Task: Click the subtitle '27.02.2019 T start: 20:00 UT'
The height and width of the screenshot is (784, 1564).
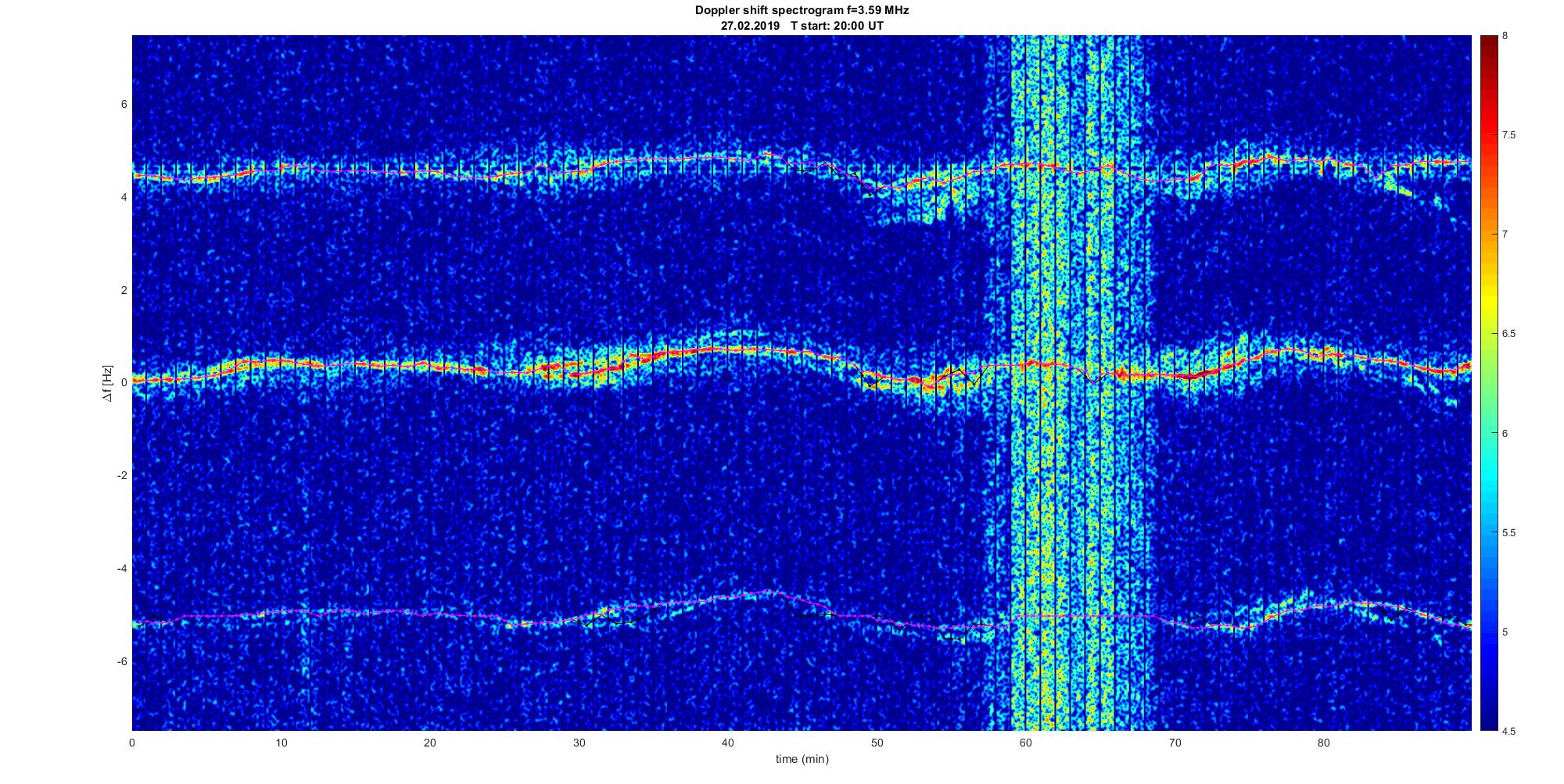Action: [x=802, y=26]
